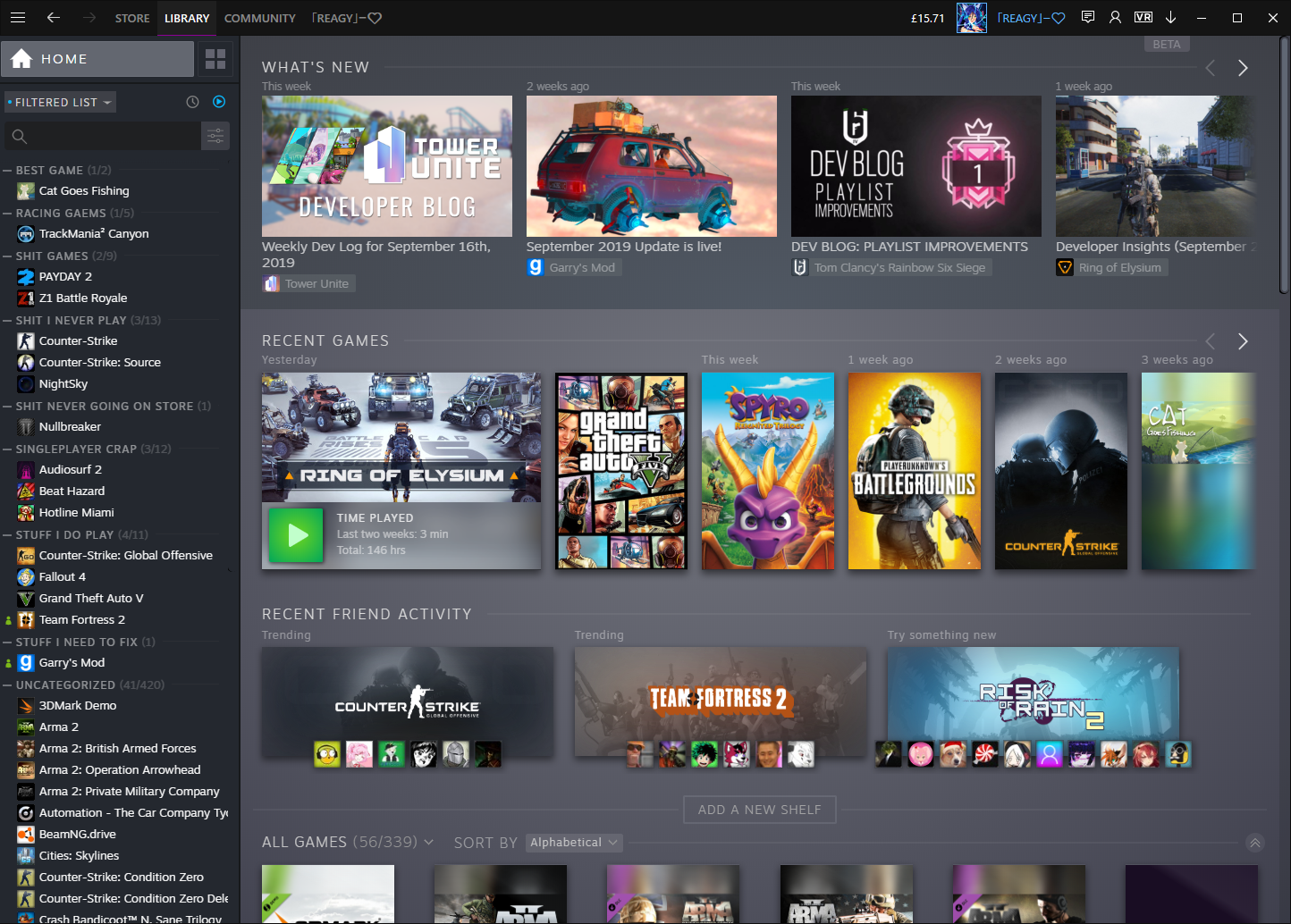Select Audiosurf 2 in sidebar
1291x924 pixels.
pos(70,469)
